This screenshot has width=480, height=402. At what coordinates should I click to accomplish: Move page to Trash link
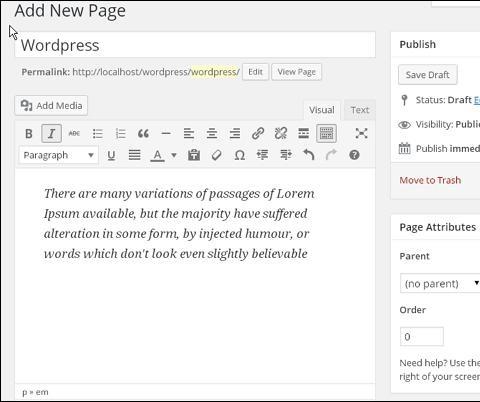(x=430, y=180)
